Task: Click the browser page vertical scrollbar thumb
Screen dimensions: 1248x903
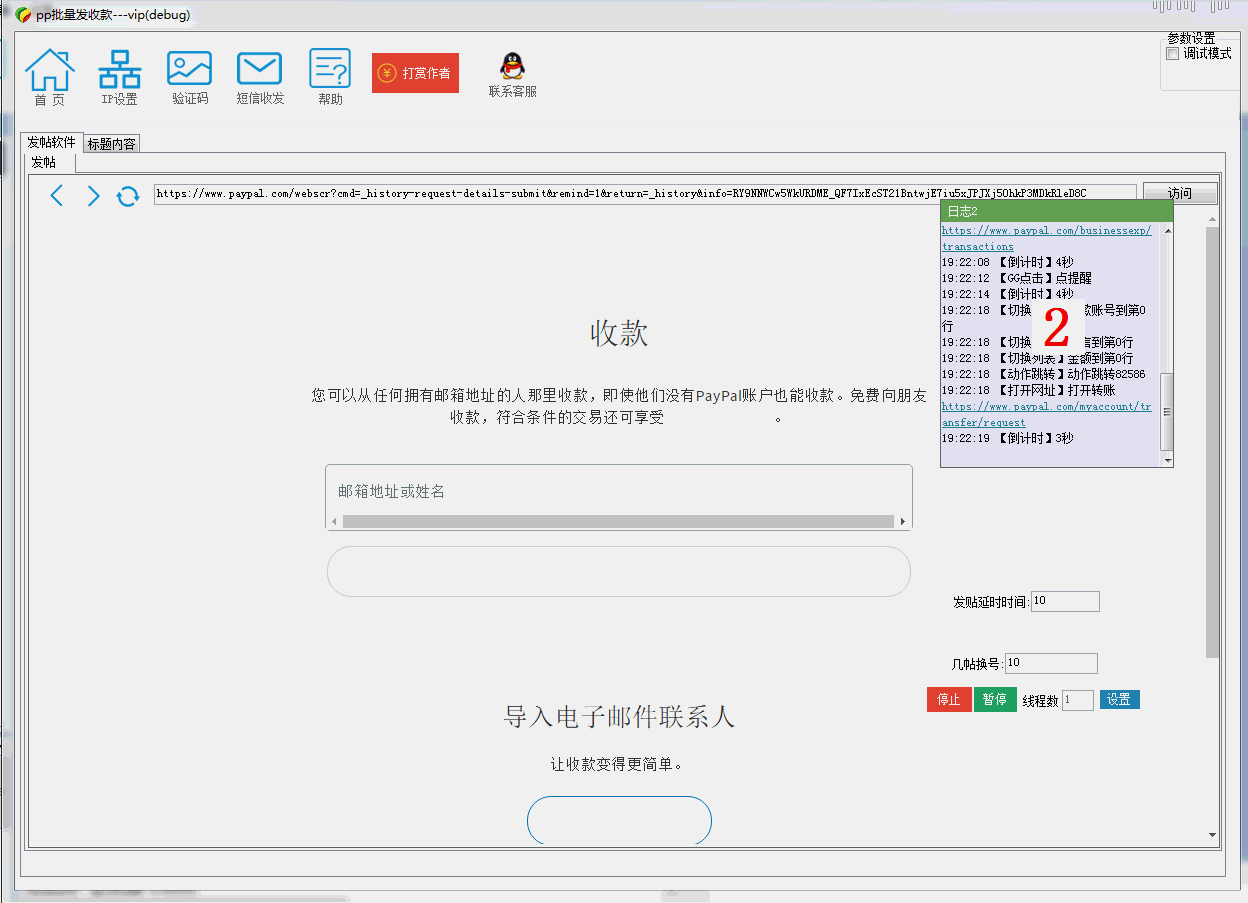Action: pyautogui.click(x=1213, y=442)
